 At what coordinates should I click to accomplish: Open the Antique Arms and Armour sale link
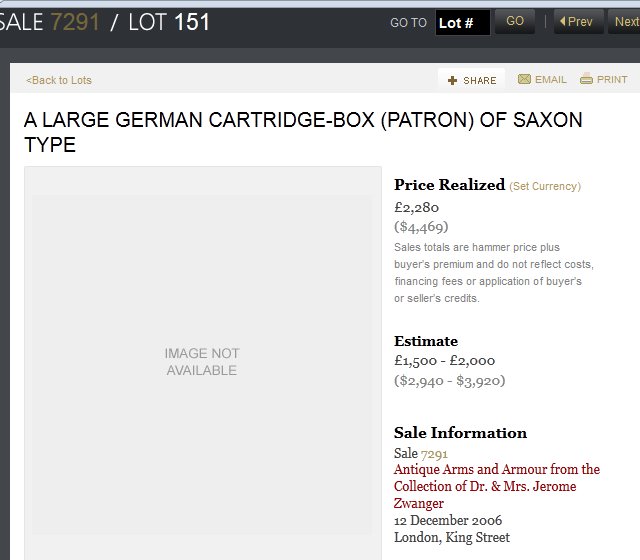click(x=497, y=486)
